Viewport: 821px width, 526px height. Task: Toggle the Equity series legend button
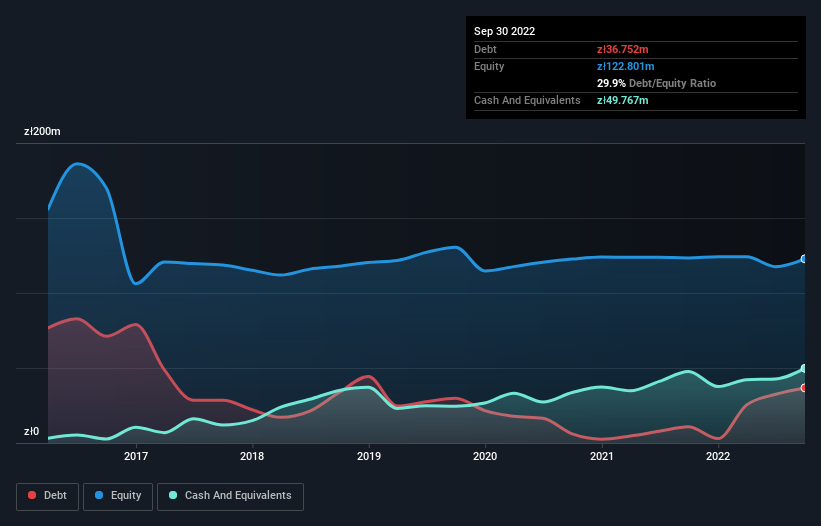[118, 496]
